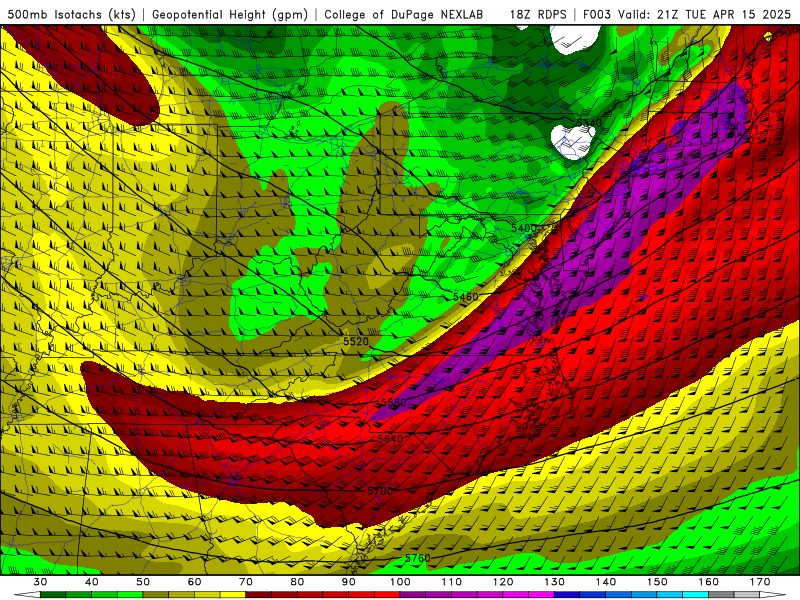Click the '90' value on the color scale

(x=349, y=582)
